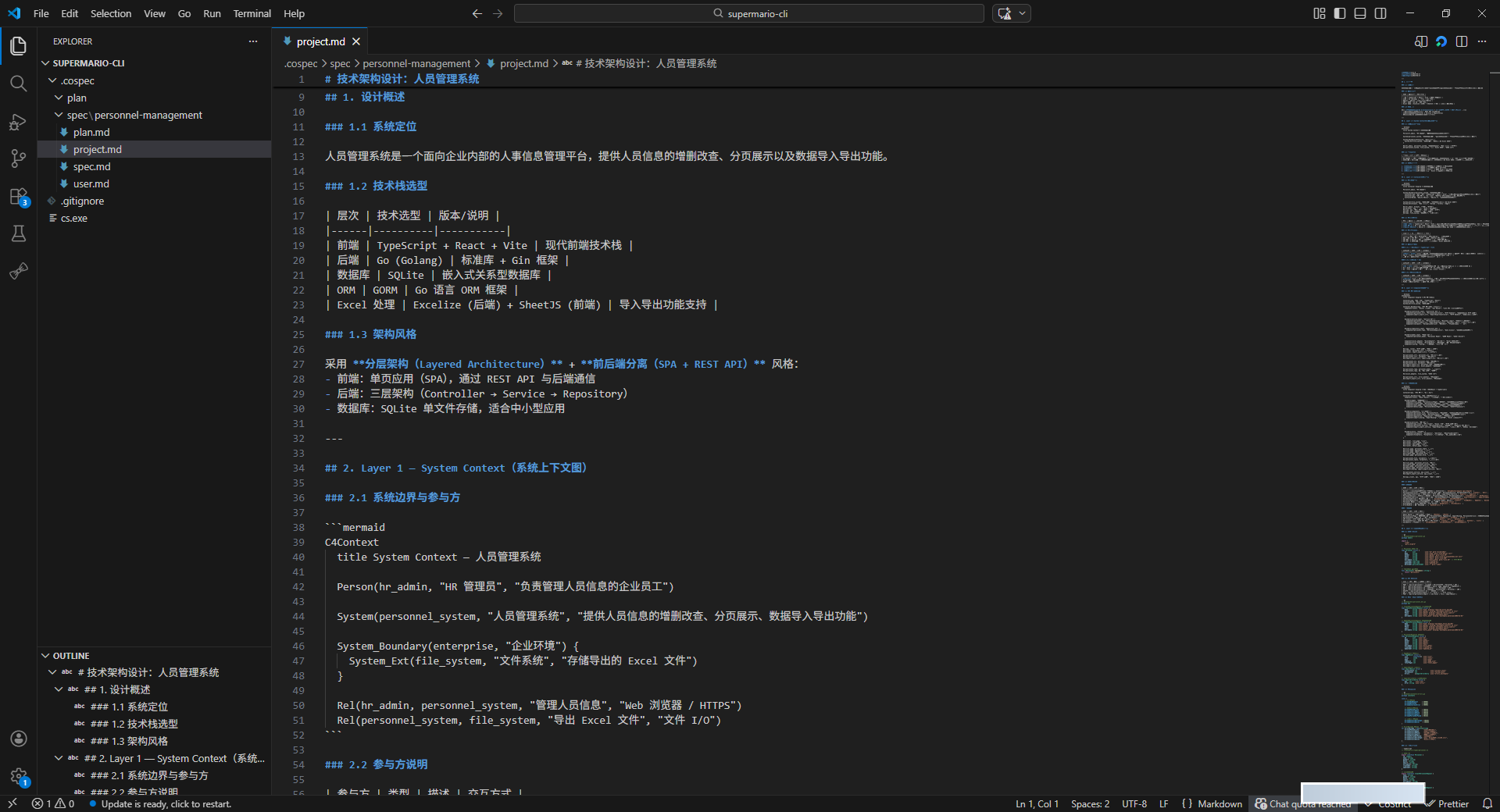Click the supermario-cli command center search box
Viewport: 1500px width, 812px height.
pos(748,13)
